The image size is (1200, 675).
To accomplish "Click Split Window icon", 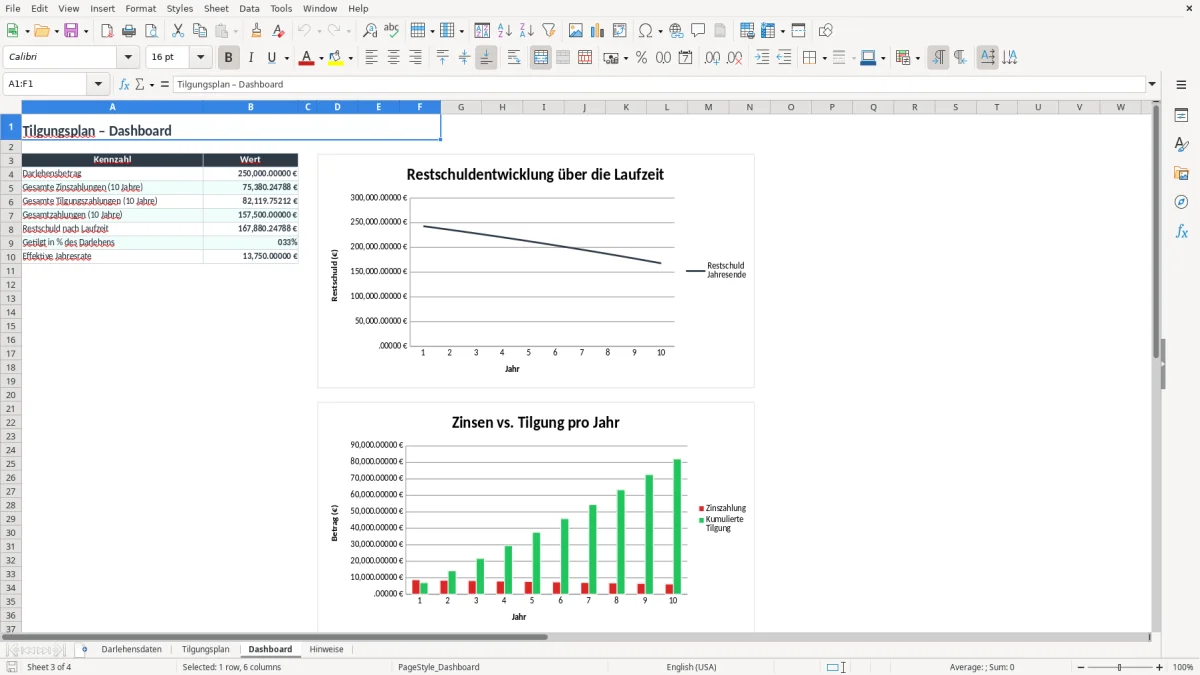I will coord(799,31).
